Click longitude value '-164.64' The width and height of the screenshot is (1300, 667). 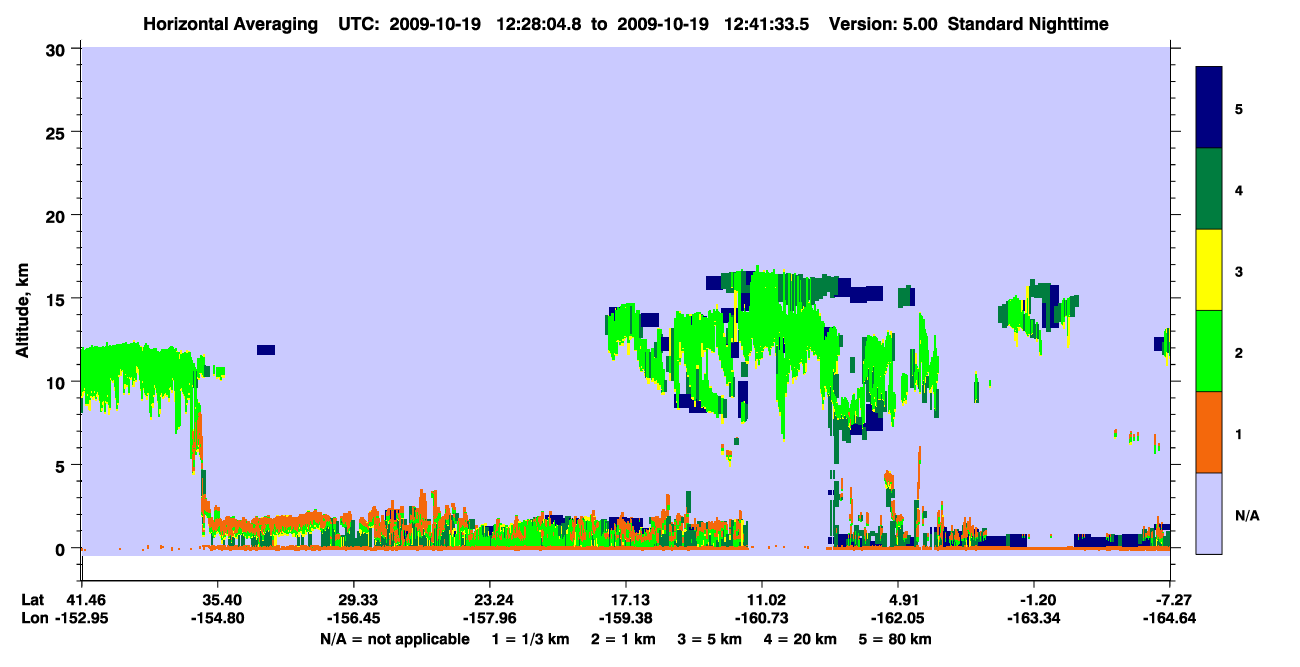[x=1170, y=619]
